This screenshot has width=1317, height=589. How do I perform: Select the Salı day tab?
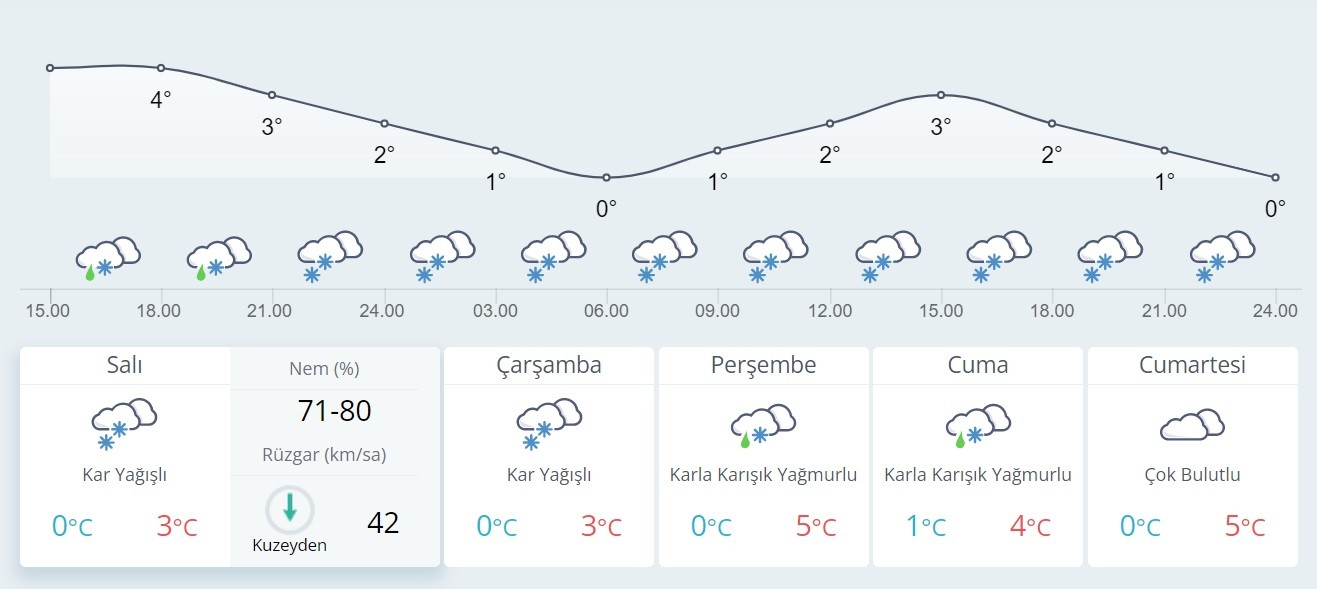pos(125,365)
